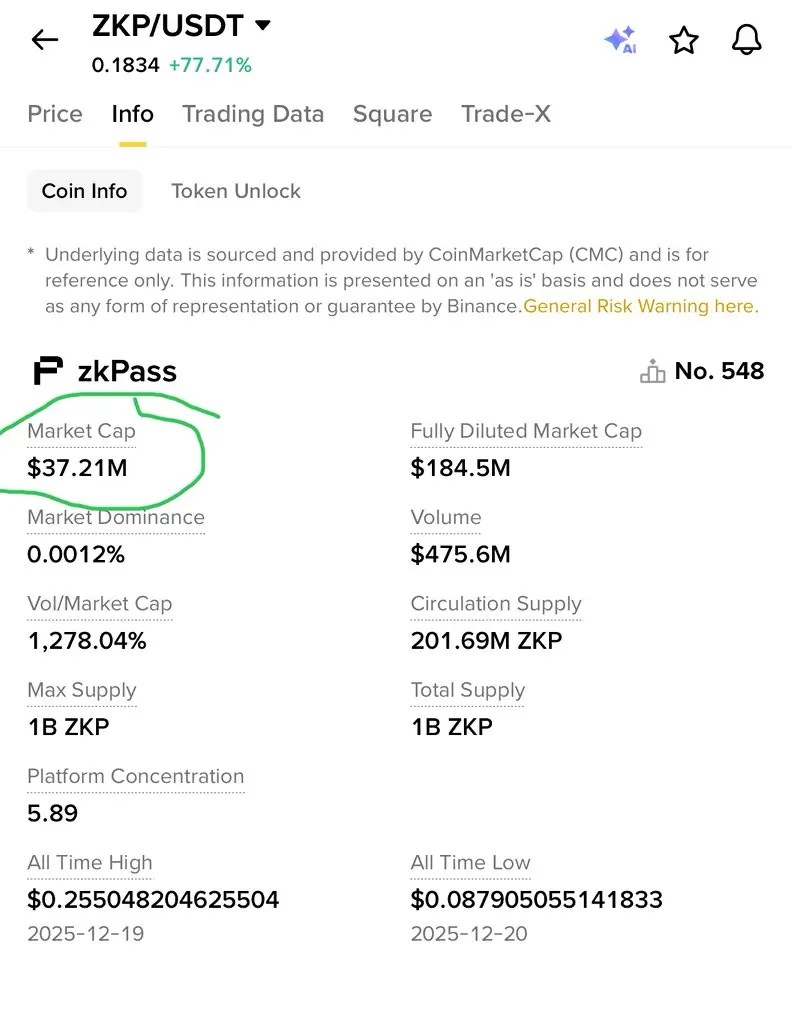Tap the back arrow icon
Screen dimensions: 792x1024
45,40
